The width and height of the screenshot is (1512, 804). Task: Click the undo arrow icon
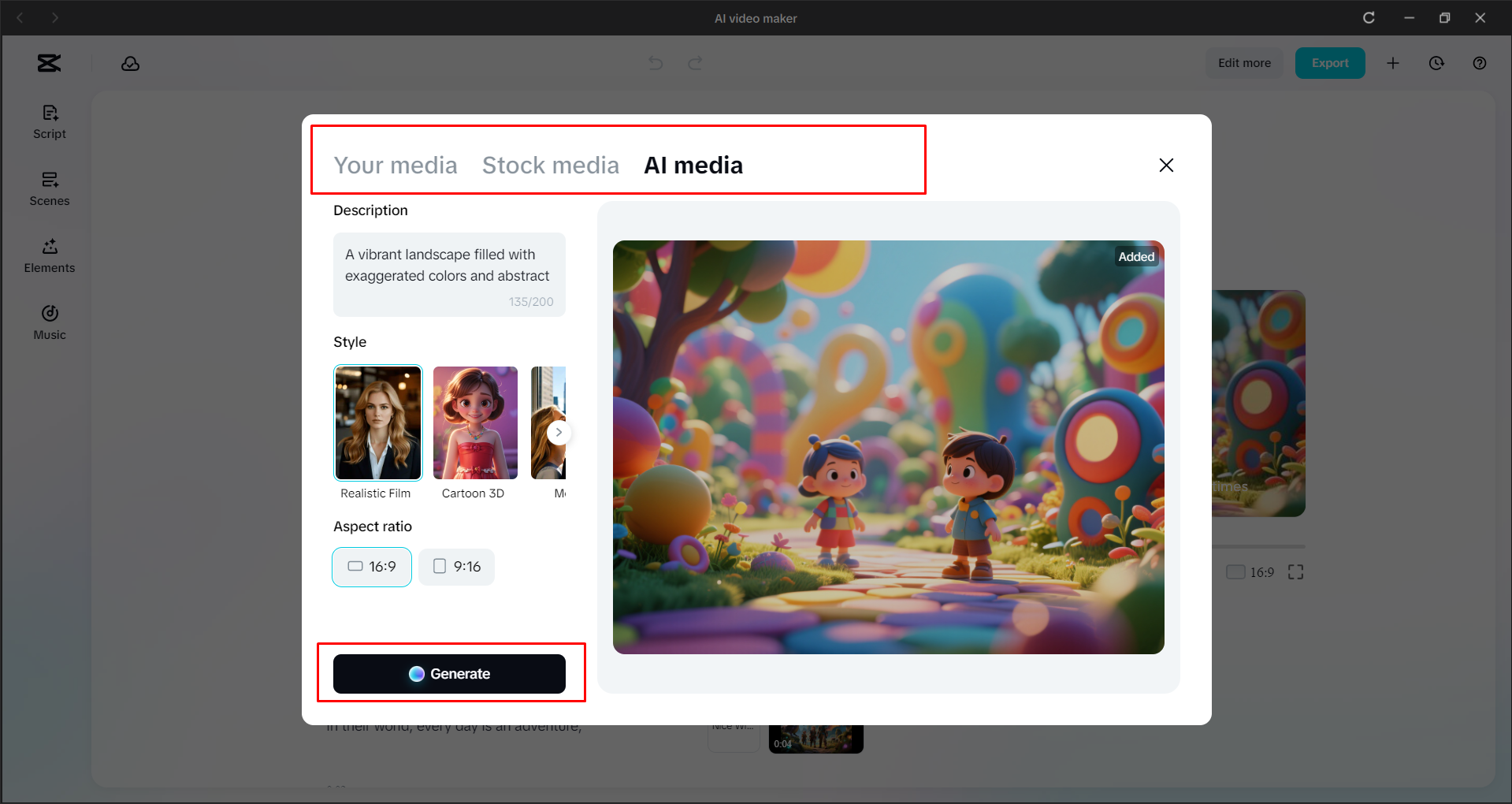pos(655,63)
